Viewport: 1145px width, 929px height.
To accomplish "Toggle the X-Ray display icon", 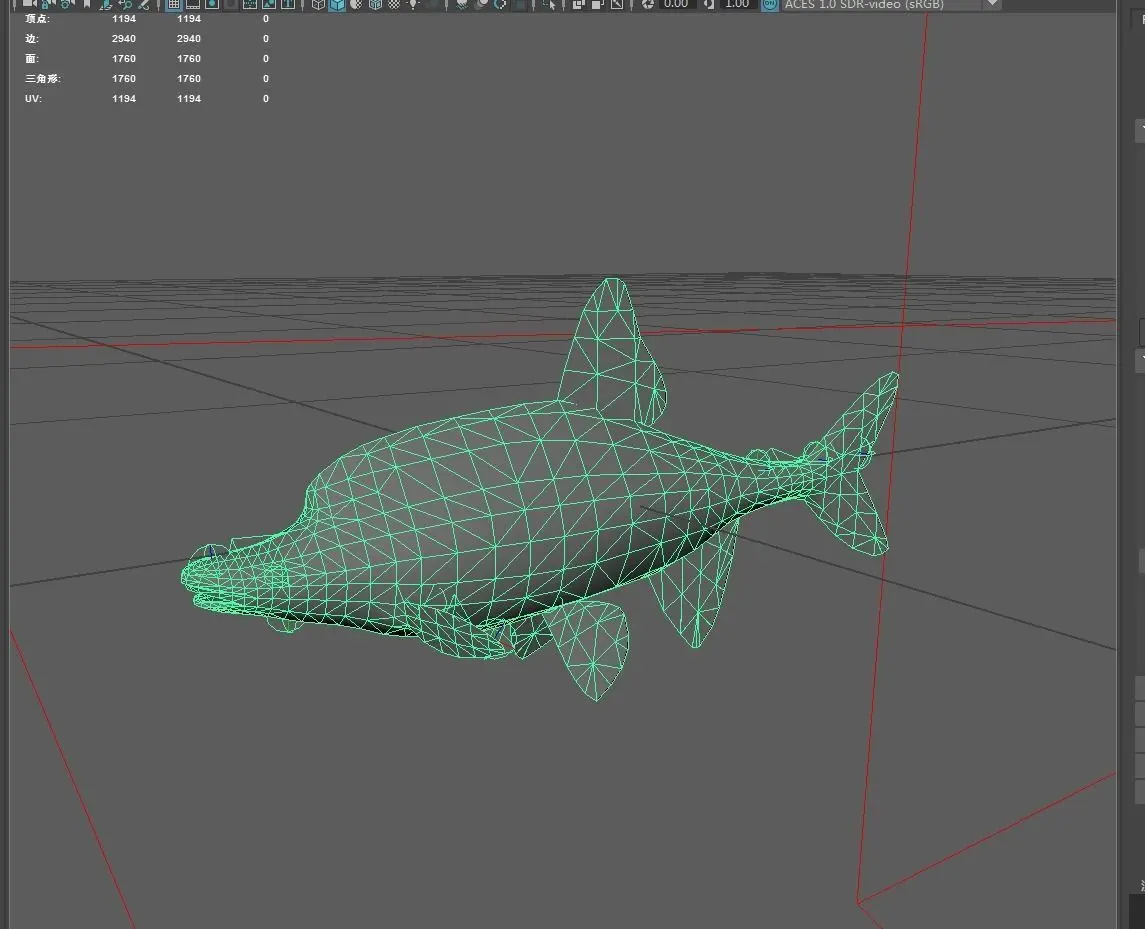I will [x=578, y=4].
